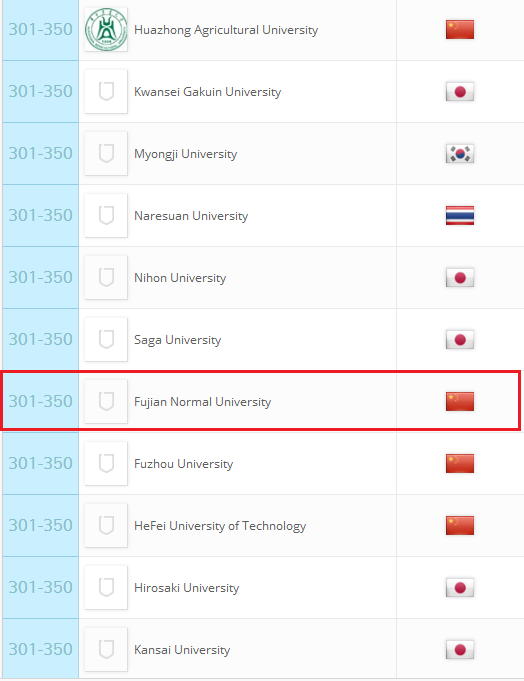Click the China flag in Fujian Normal row
Image resolution: width=524 pixels, height=681 pixels.
click(460, 401)
